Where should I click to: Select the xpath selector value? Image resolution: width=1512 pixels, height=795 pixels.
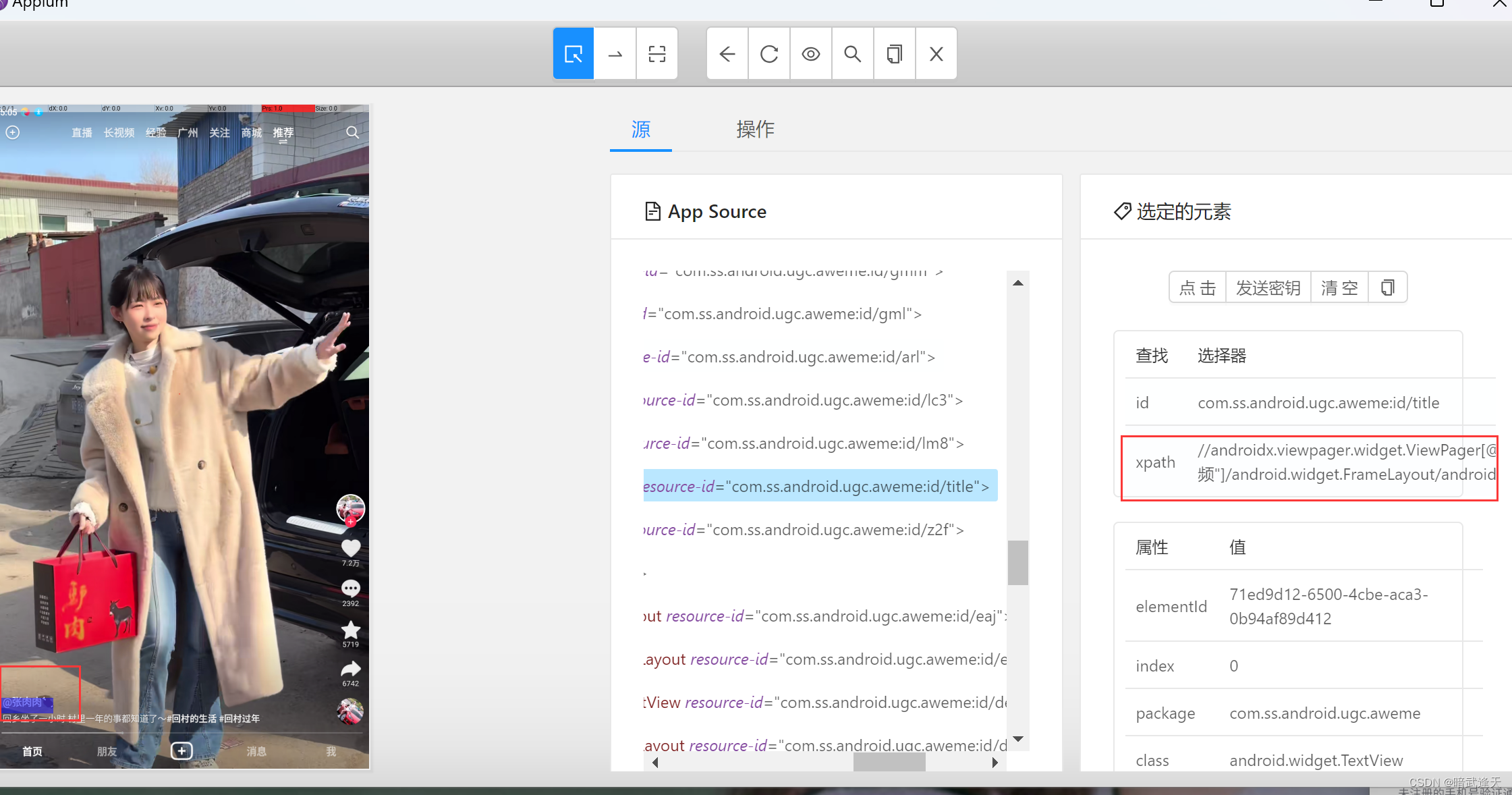[x=1346, y=462]
